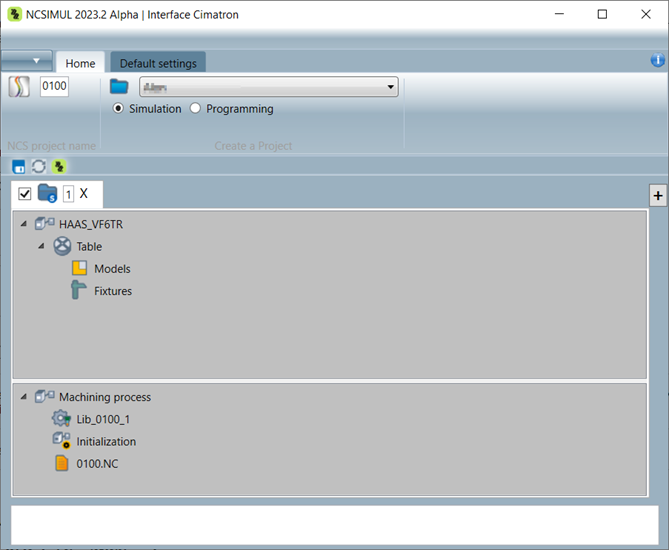Image resolution: width=669 pixels, height=550 pixels.
Task: Open the project path dropdown
Action: (x=390, y=87)
